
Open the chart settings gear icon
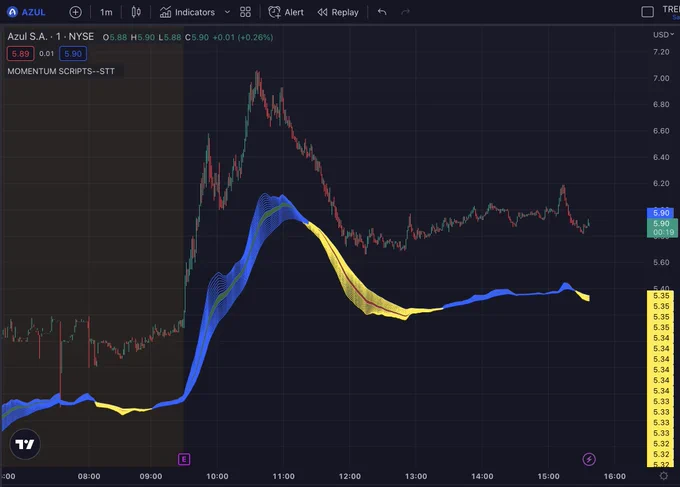tap(664, 476)
